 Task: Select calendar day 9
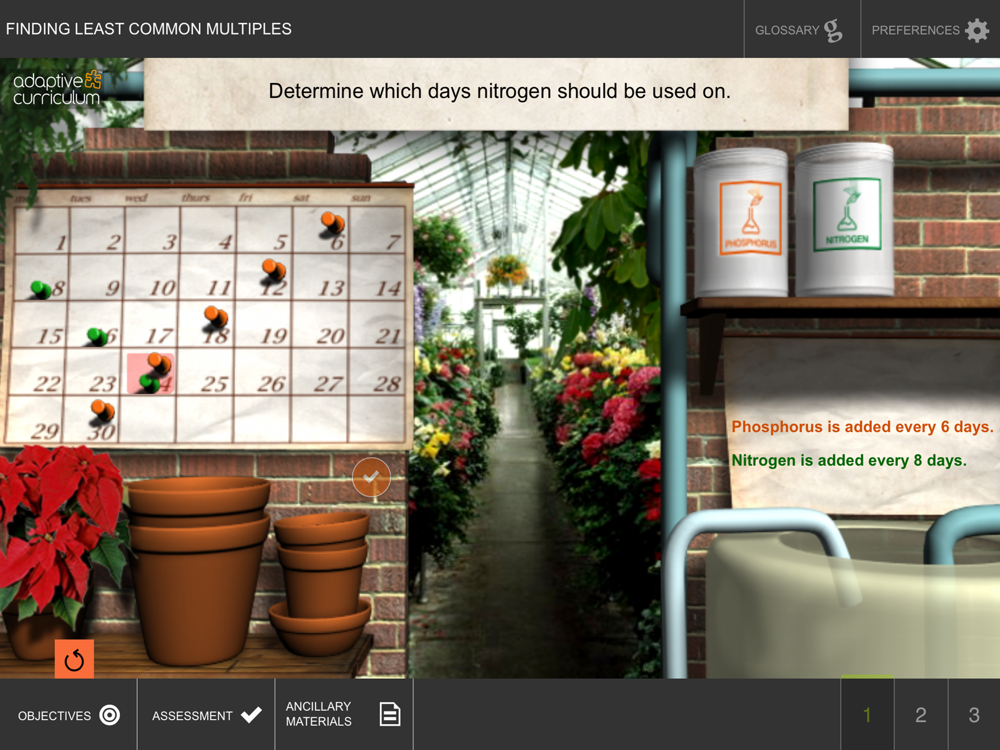tap(97, 277)
